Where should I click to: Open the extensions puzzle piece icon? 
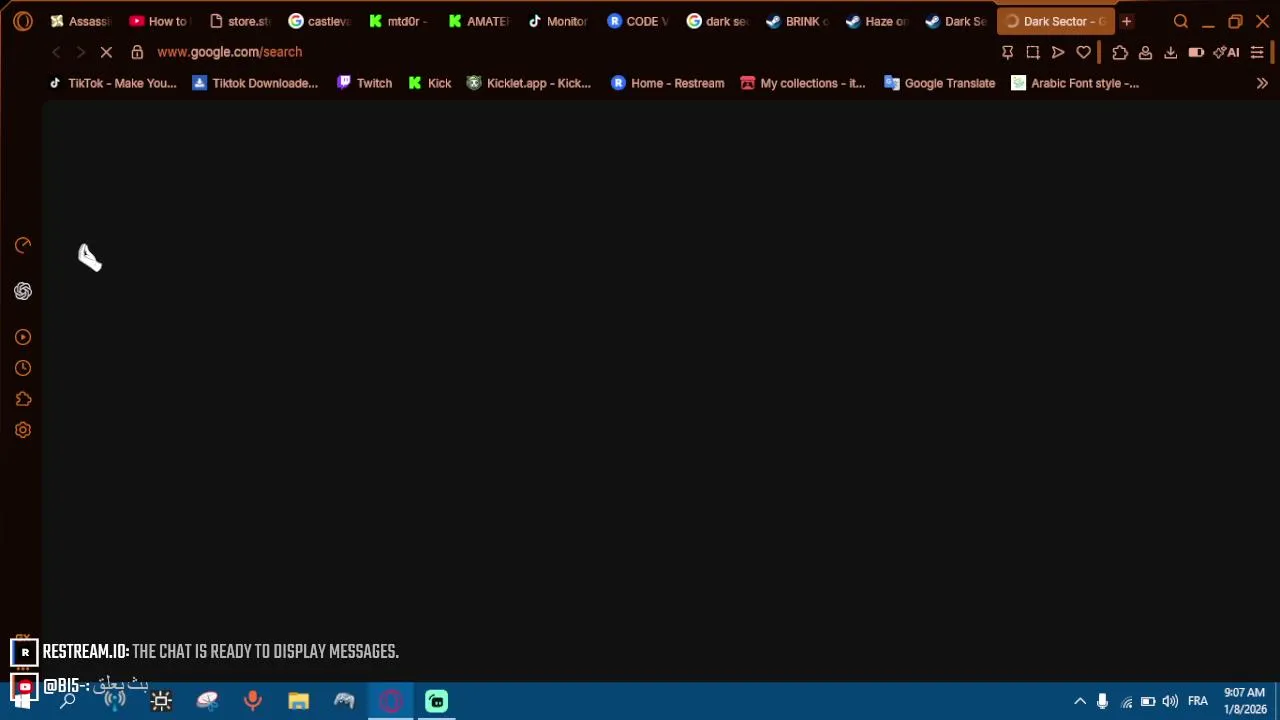[x=1120, y=52]
